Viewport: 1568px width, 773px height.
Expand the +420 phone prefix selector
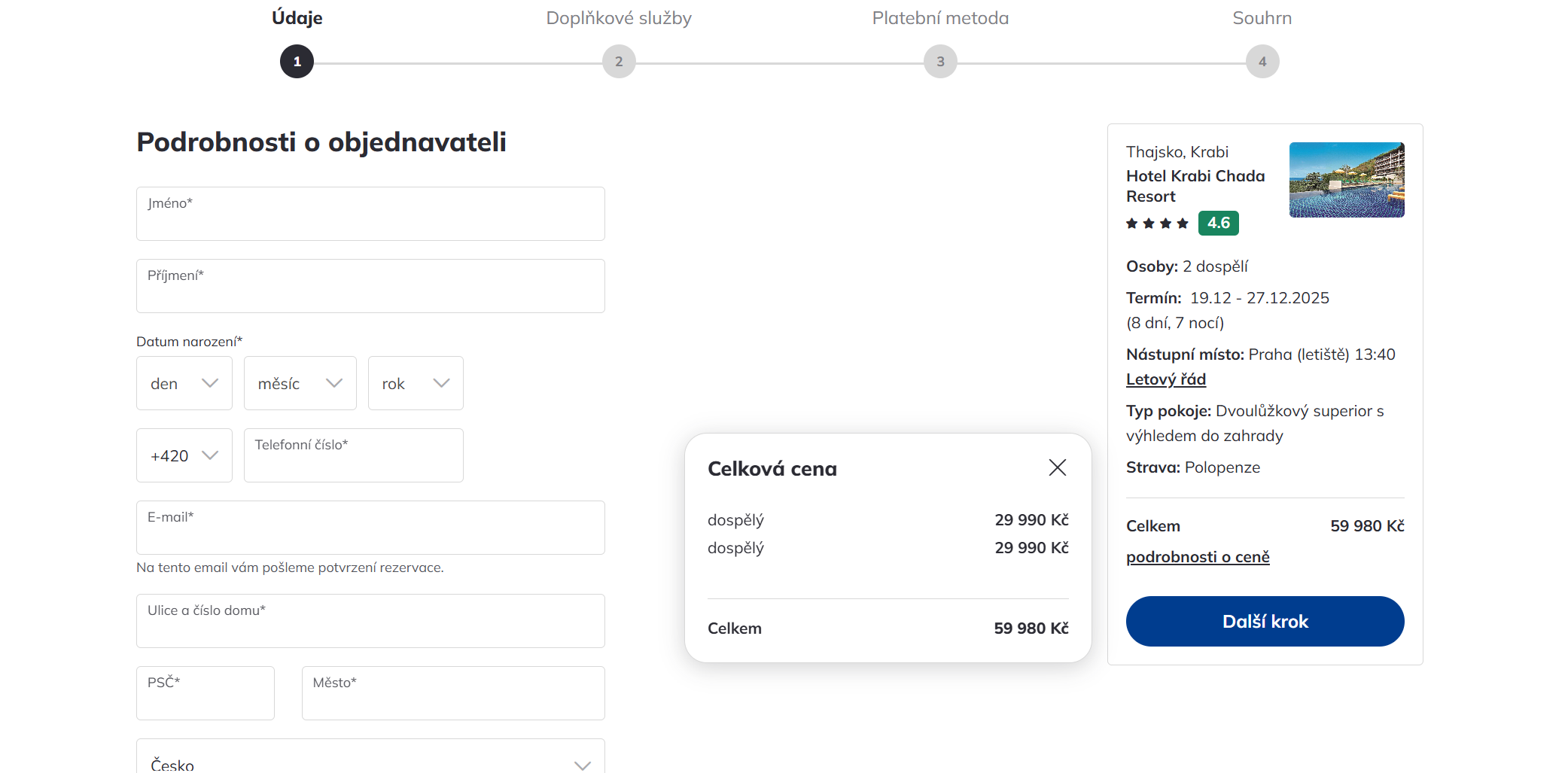pyautogui.click(x=184, y=455)
